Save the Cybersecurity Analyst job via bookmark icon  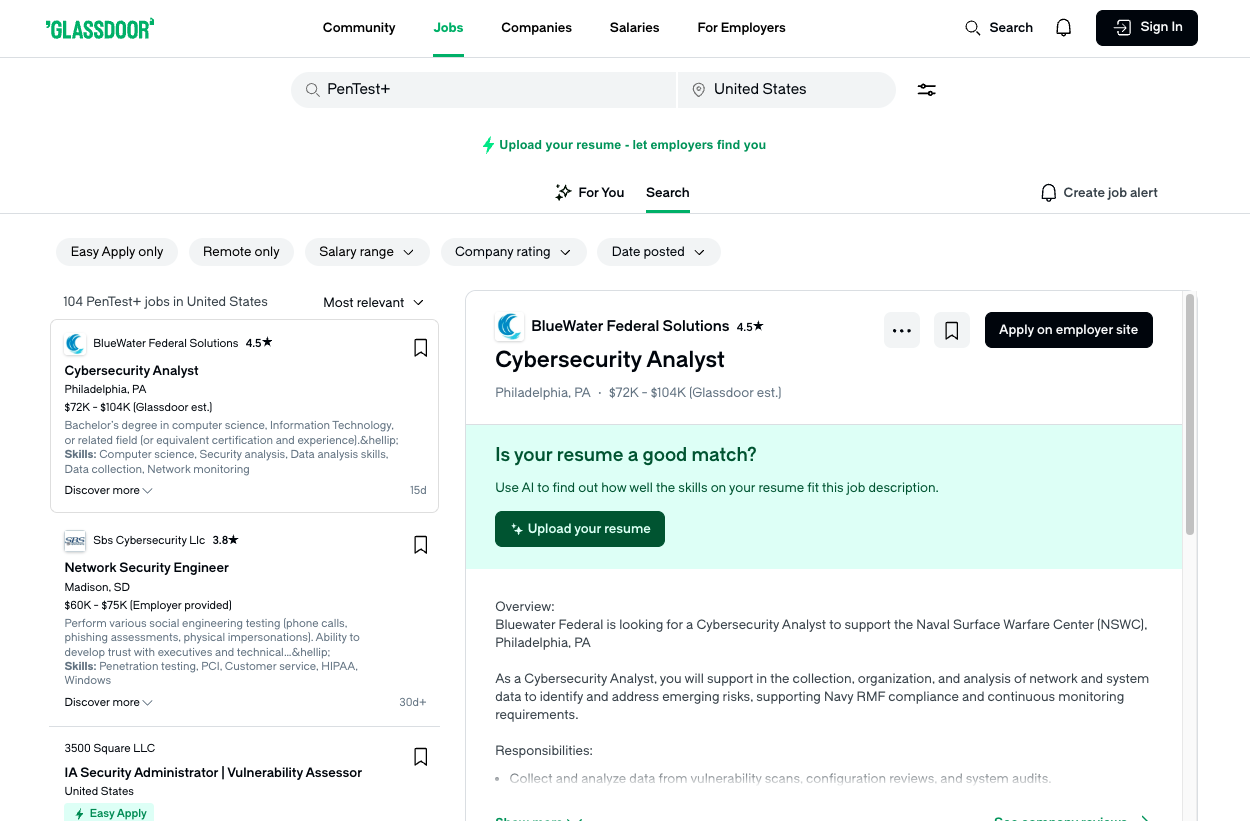click(951, 329)
